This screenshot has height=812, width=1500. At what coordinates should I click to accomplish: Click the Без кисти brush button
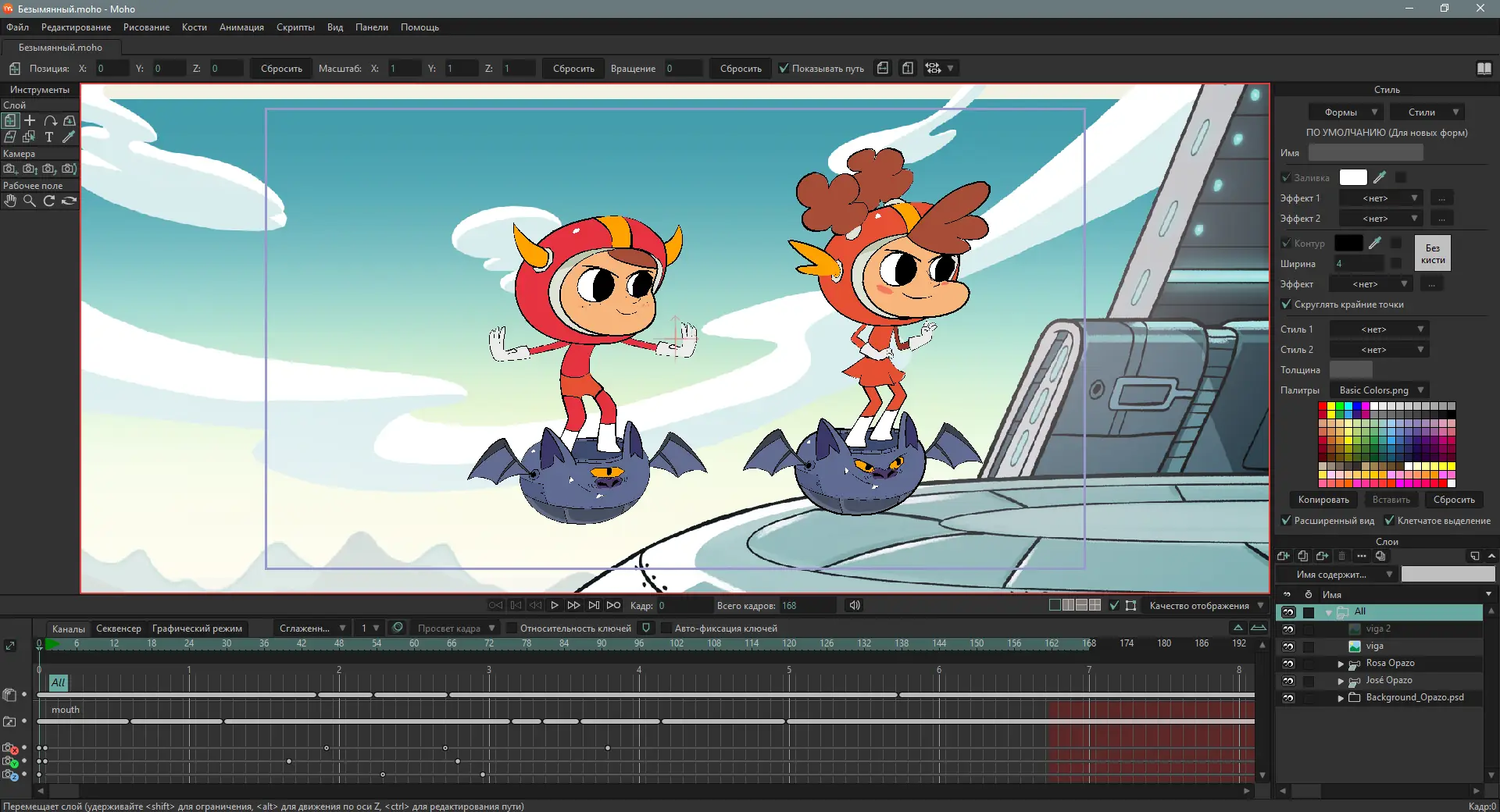tap(1433, 254)
